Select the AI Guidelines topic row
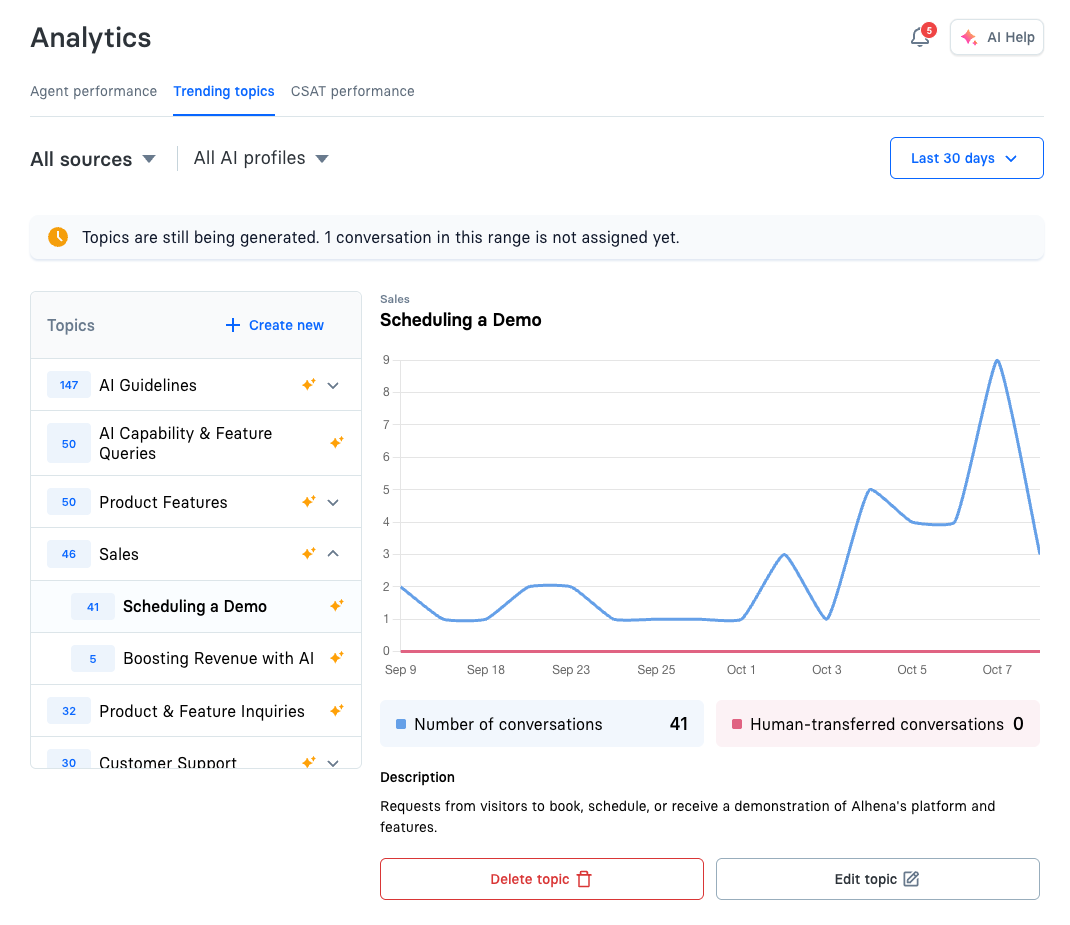The height and width of the screenshot is (925, 1070). (x=196, y=385)
